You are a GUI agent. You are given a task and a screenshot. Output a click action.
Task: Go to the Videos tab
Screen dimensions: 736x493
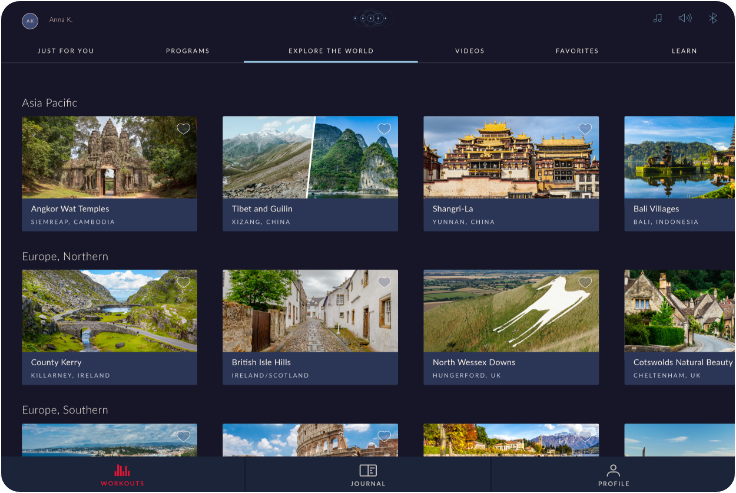470,51
